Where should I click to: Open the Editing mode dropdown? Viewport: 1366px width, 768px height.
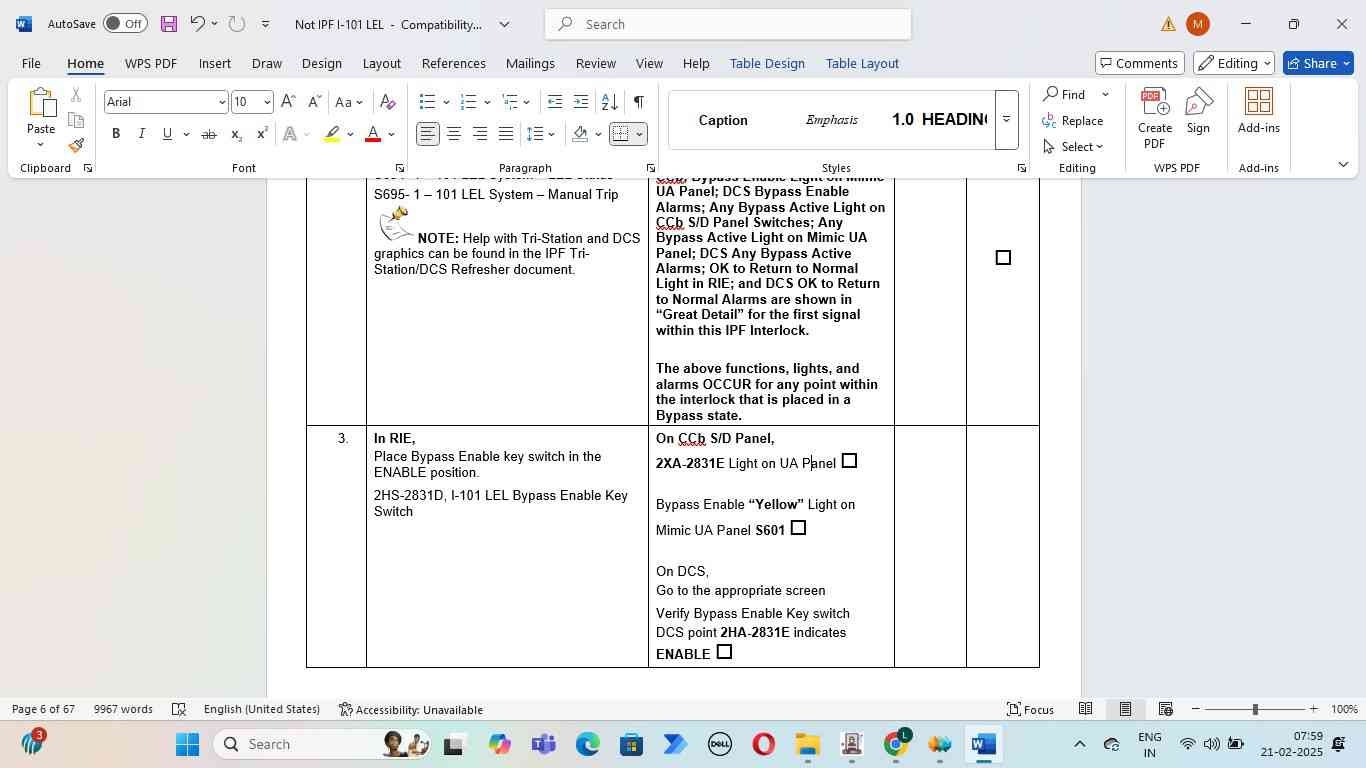[x=1235, y=63]
